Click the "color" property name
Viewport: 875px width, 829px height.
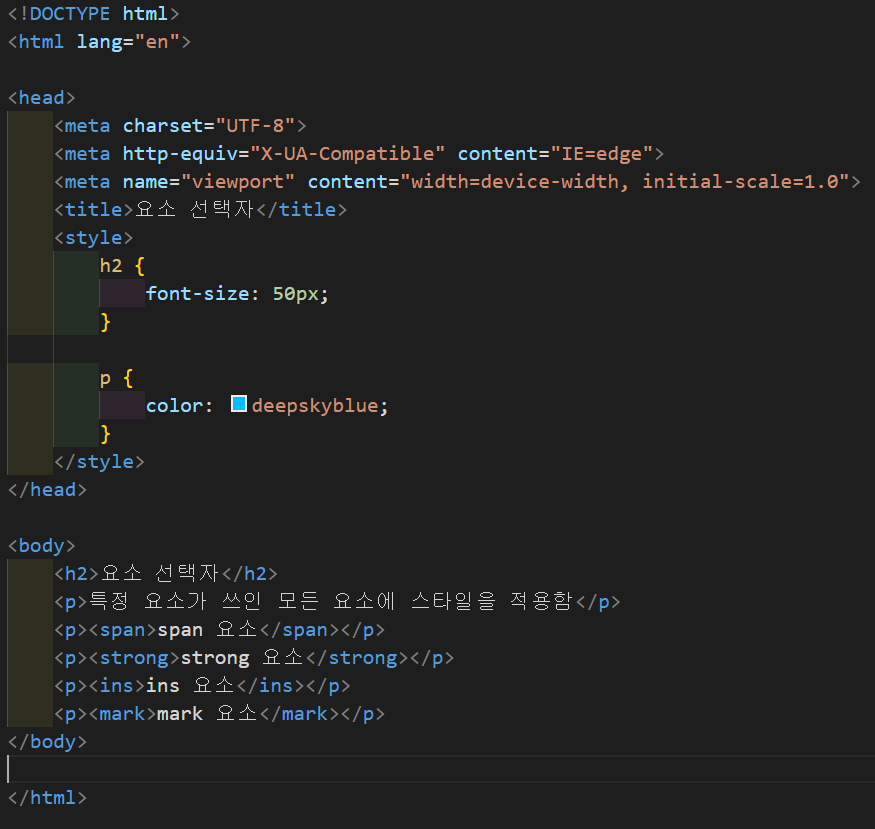[x=175, y=406]
